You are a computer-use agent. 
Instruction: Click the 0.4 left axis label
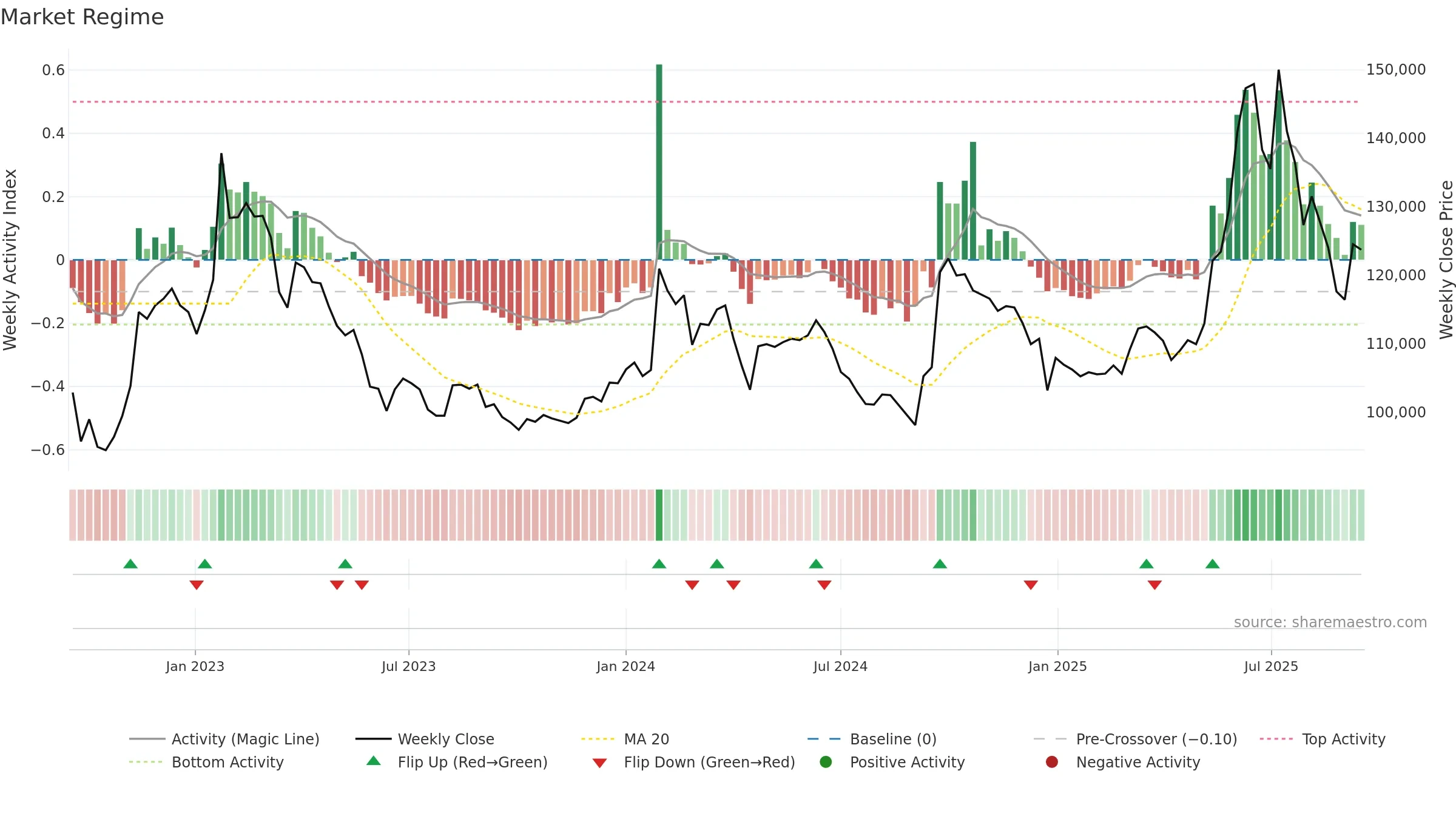53,133
